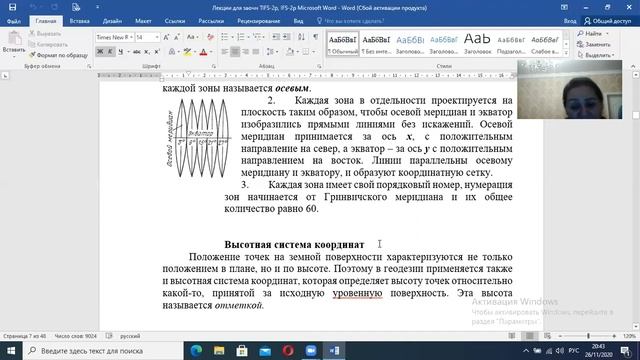Click Общий доступ (Share) button
The image size is (640, 360).
click(x=607, y=21)
